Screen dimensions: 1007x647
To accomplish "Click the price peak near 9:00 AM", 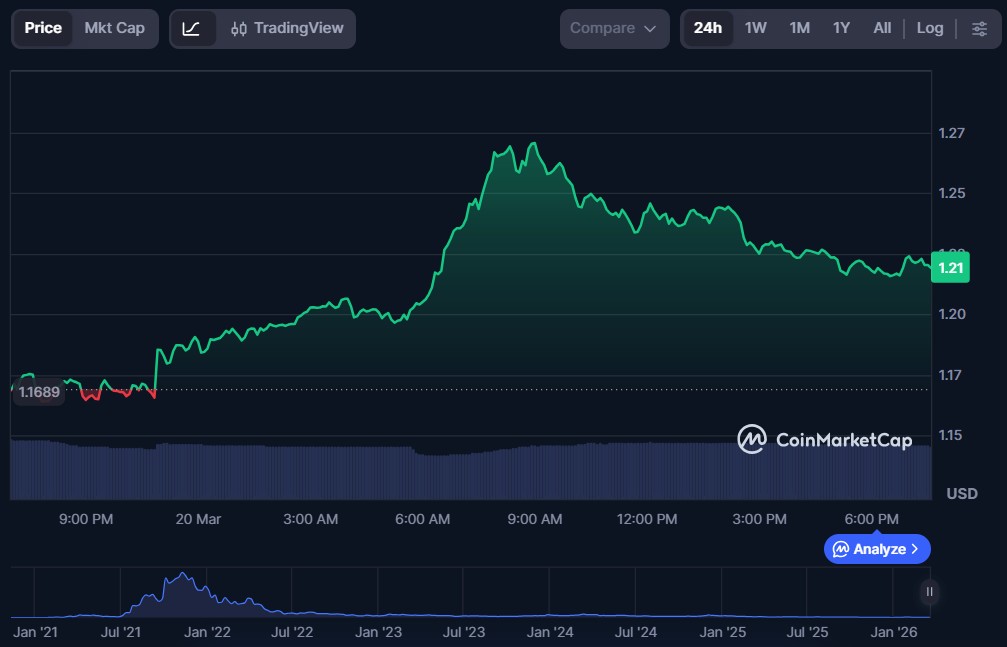I will point(534,144).
